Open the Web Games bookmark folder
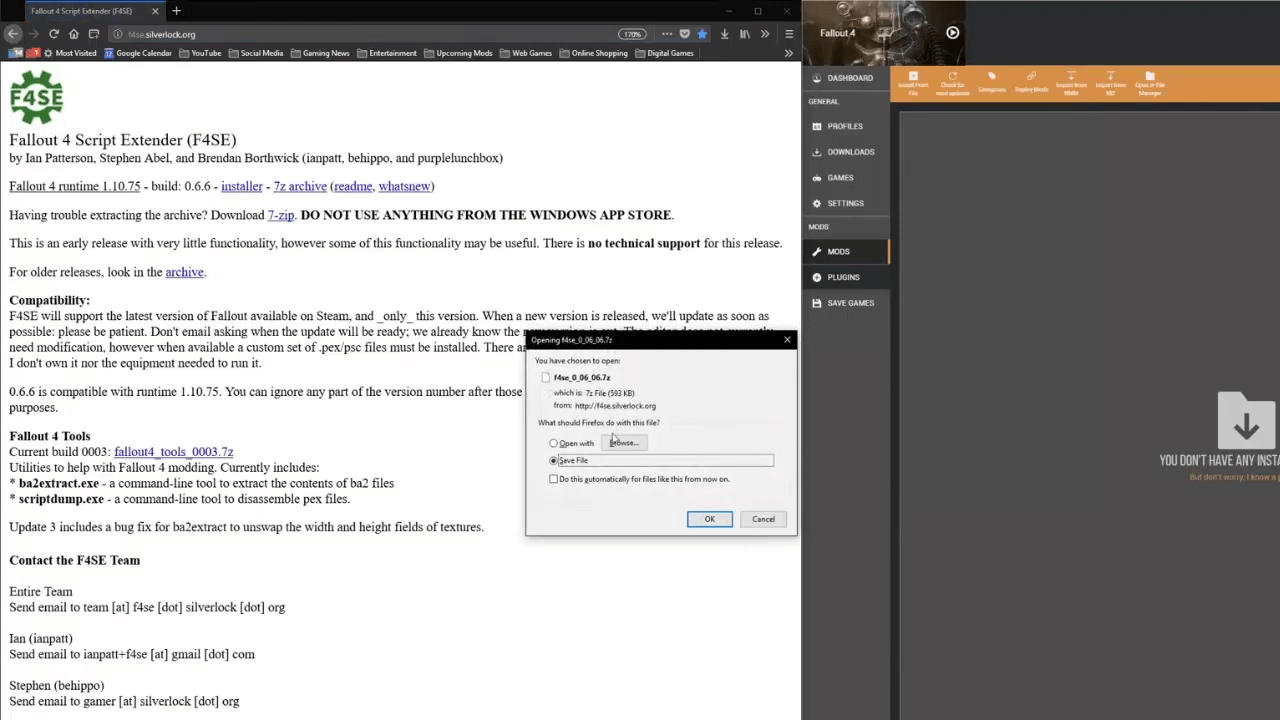This screenshot has width=1280, height=720. (525, 53)
